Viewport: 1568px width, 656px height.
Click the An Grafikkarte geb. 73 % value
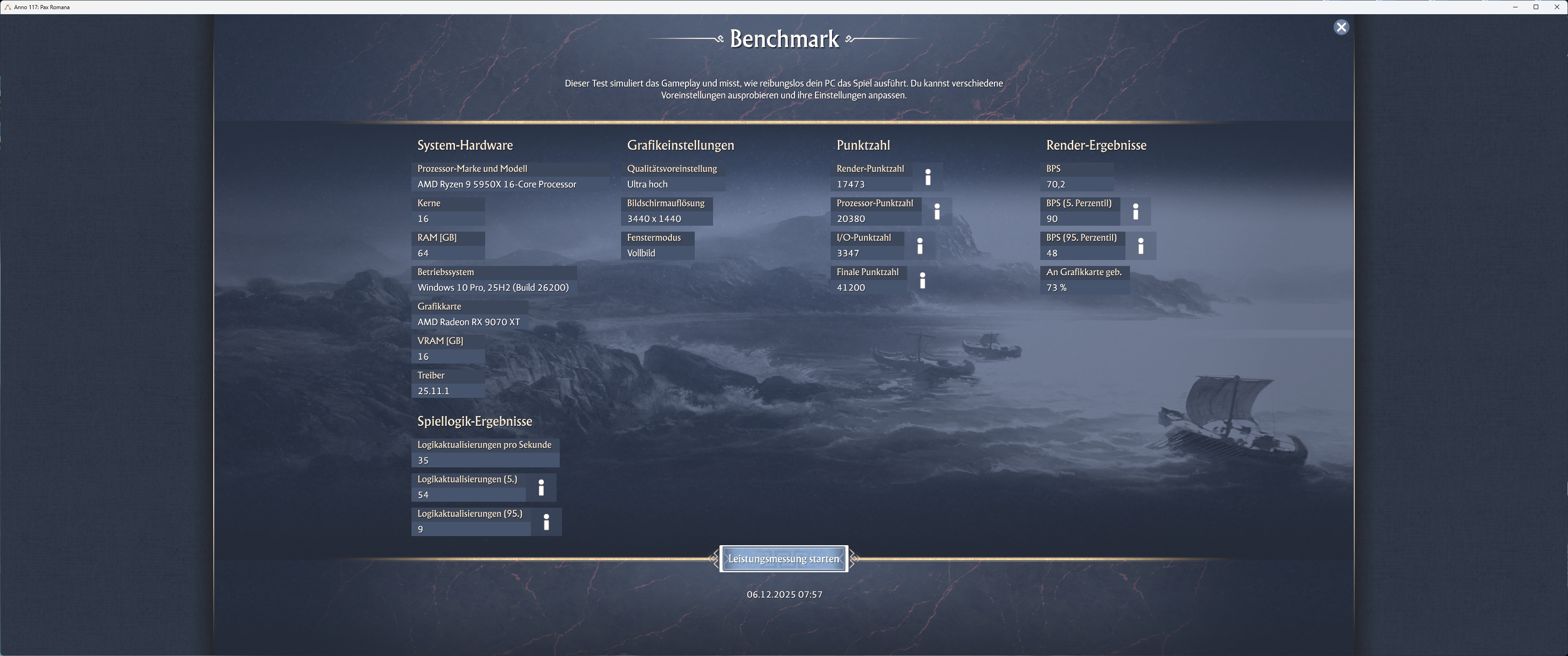point(1056,287)
